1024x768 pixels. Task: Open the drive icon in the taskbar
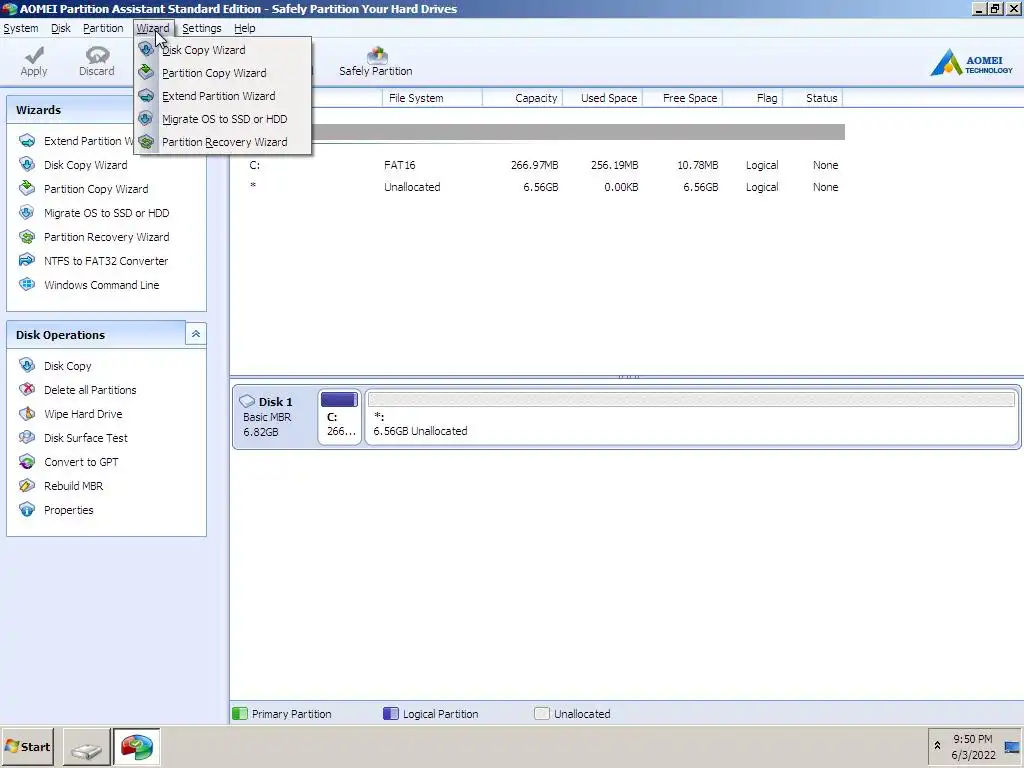(87, 747)
